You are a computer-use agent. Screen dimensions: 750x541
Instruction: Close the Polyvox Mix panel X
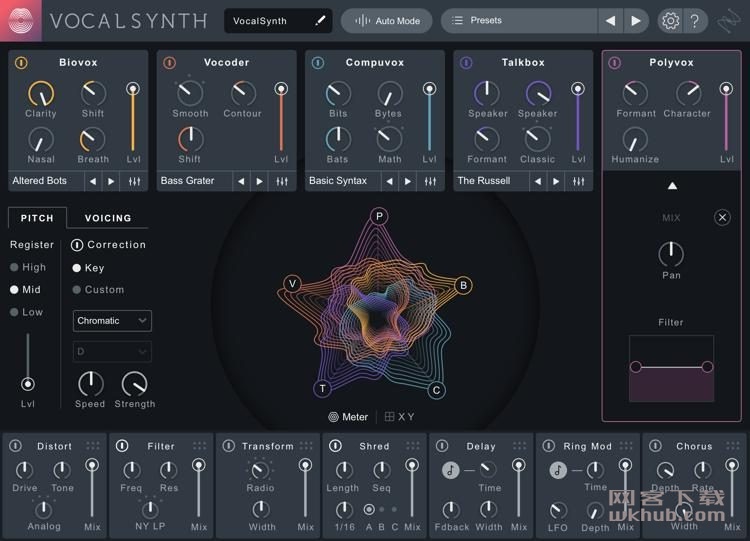pos(722,218)
